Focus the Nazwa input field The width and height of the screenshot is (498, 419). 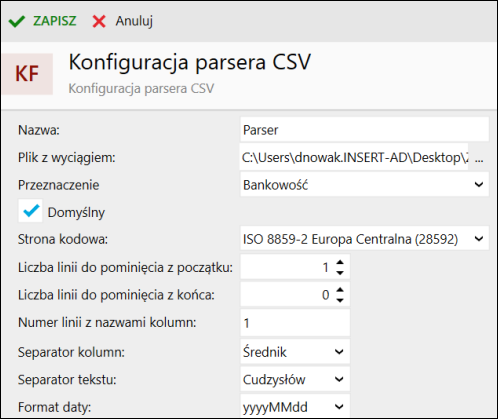(x=365, y=129)
